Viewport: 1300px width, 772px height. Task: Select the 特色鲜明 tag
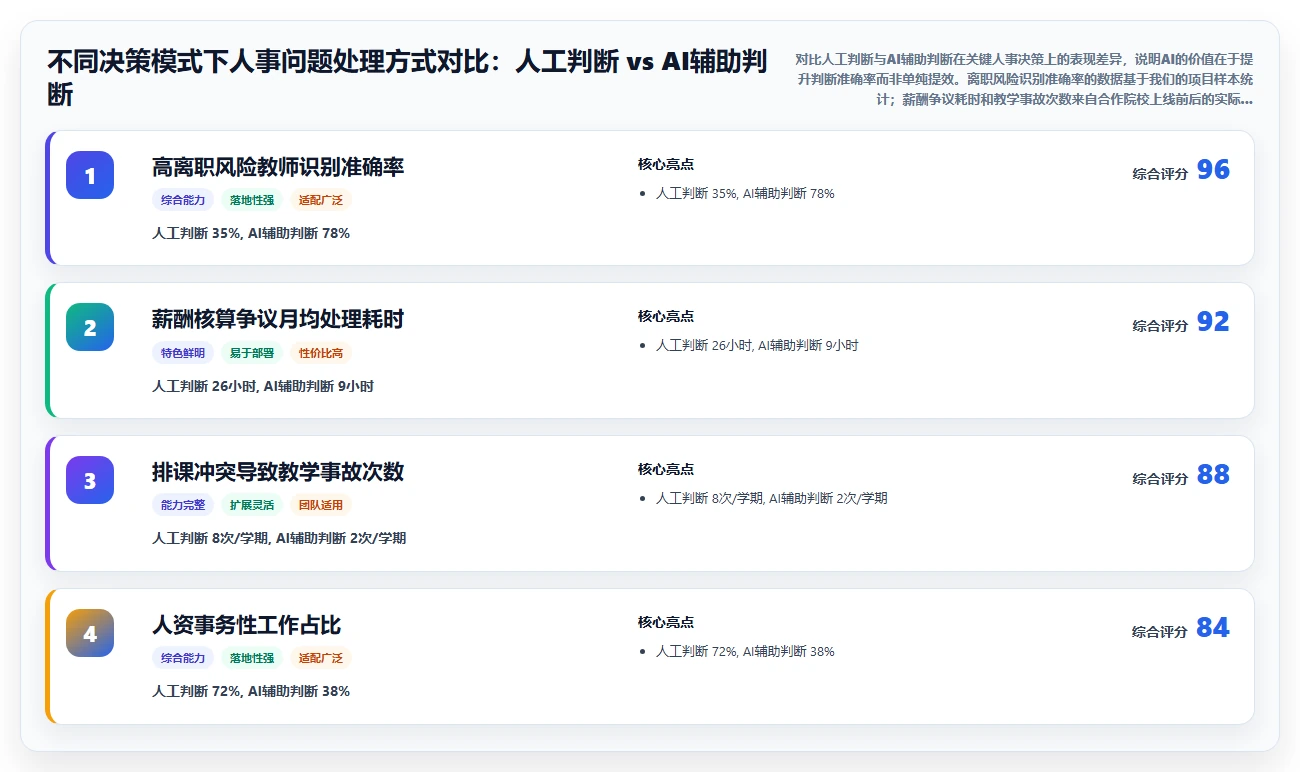pos(183,353)
